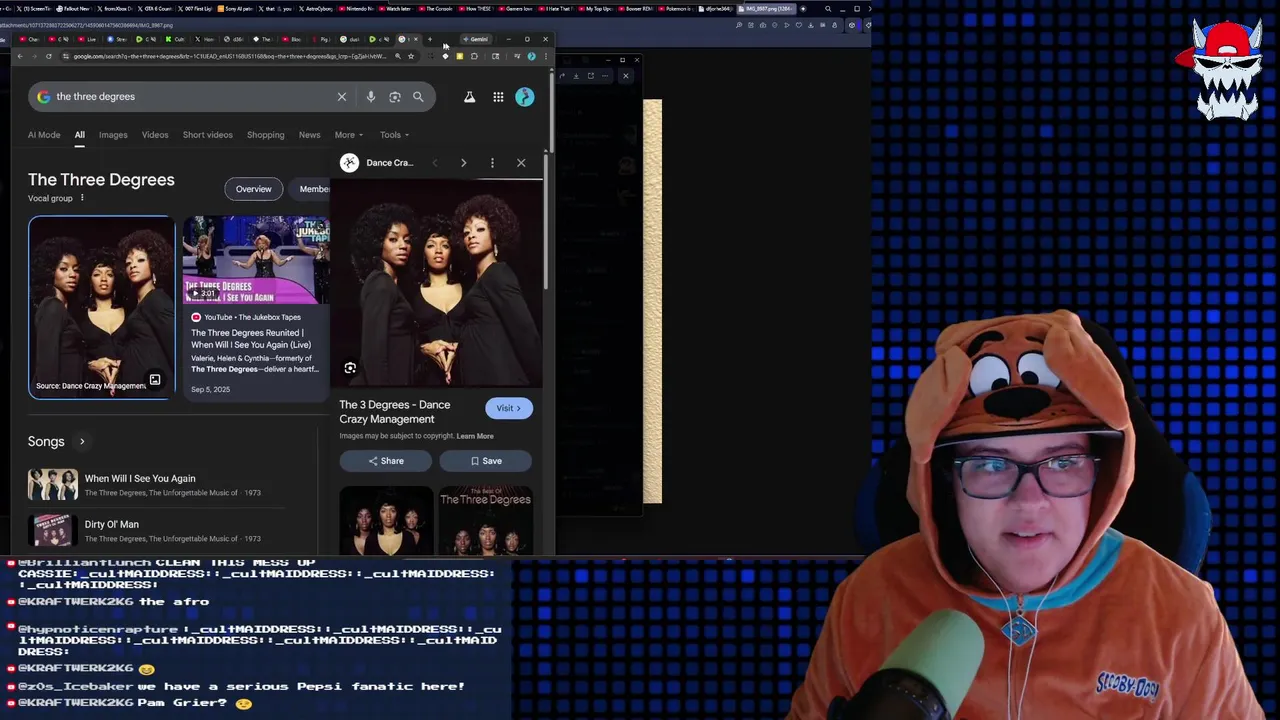The image size is (1280, 720).
Task: Open related image with three women thumbnail
Action: click(x=386, y=520)
